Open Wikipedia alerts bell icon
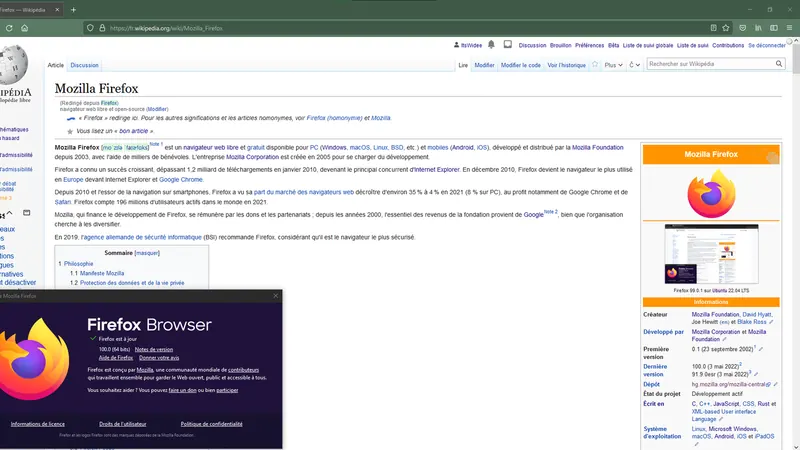This screenshot has width=800, height=450. 491,44
